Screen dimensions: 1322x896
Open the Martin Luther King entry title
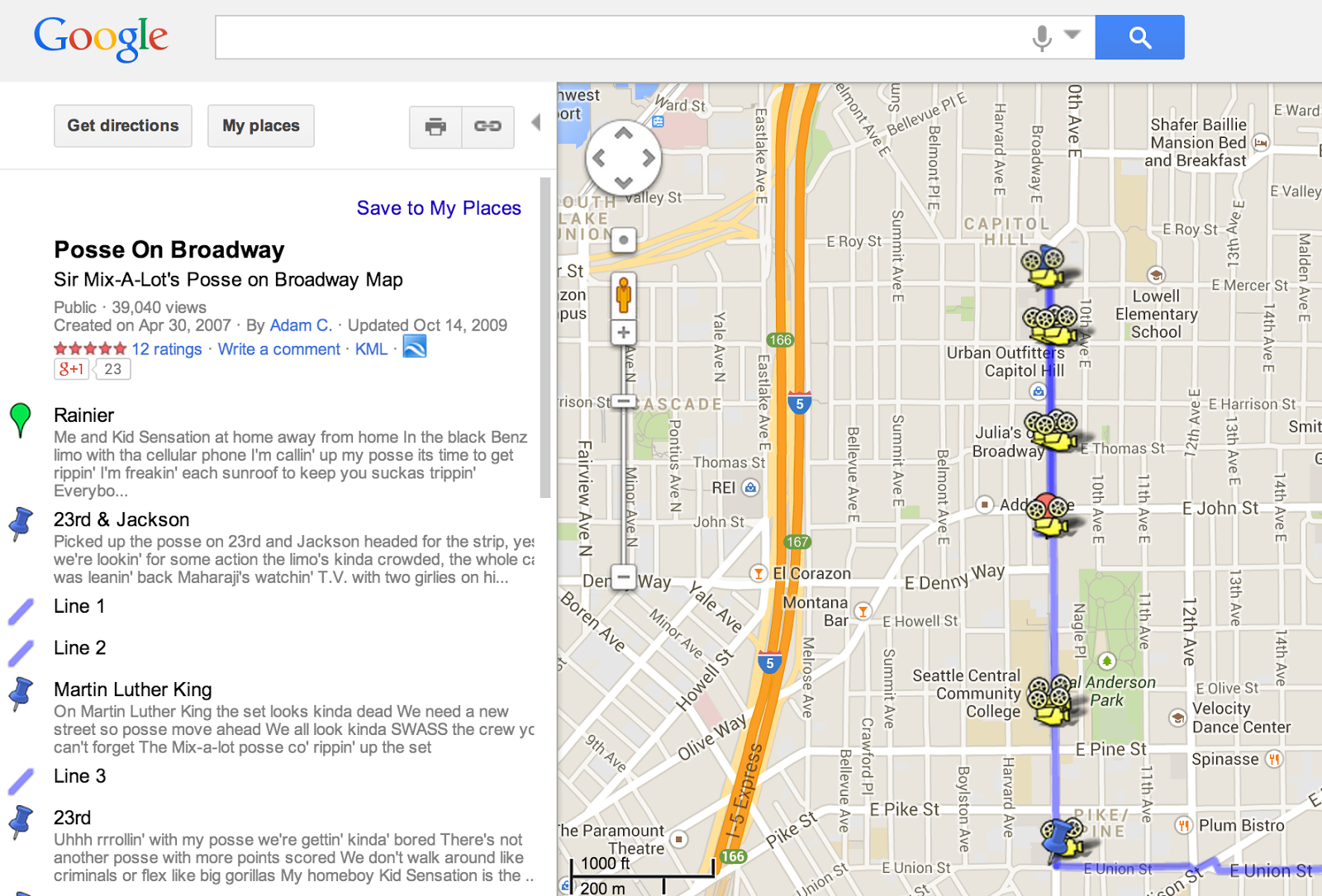(133, 690)
